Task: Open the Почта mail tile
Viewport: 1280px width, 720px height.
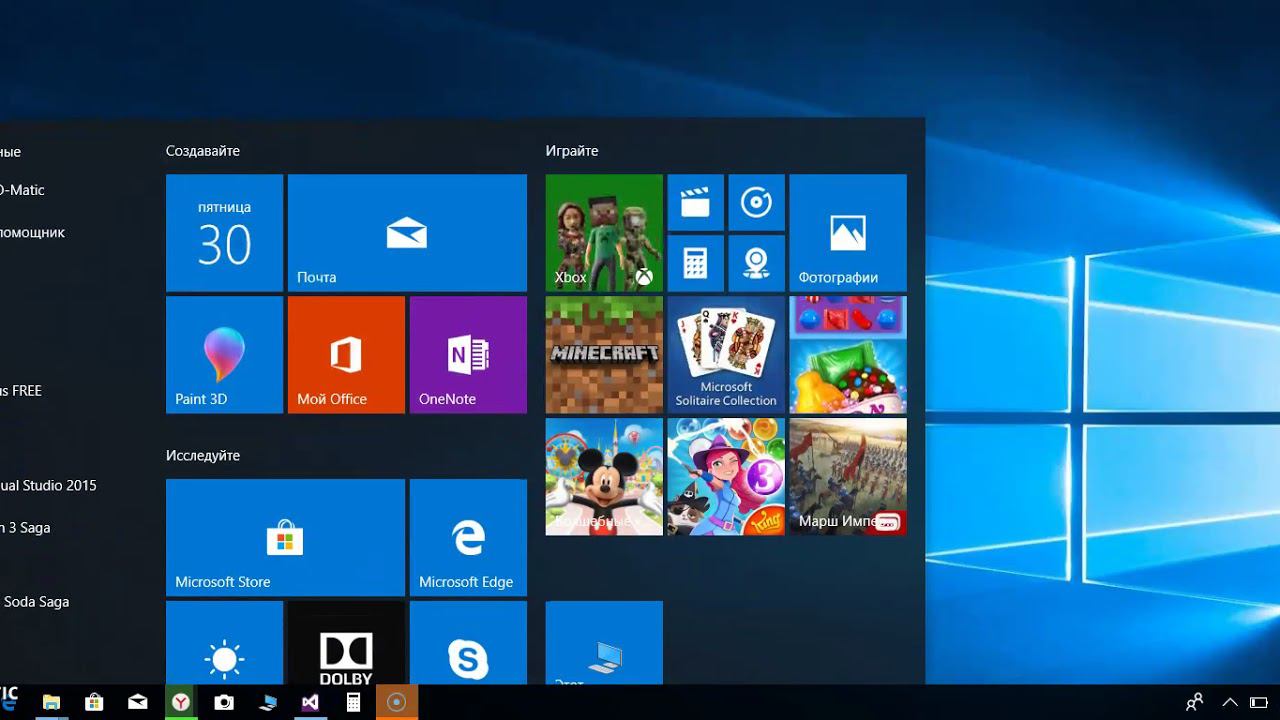Action: point(407,233)
